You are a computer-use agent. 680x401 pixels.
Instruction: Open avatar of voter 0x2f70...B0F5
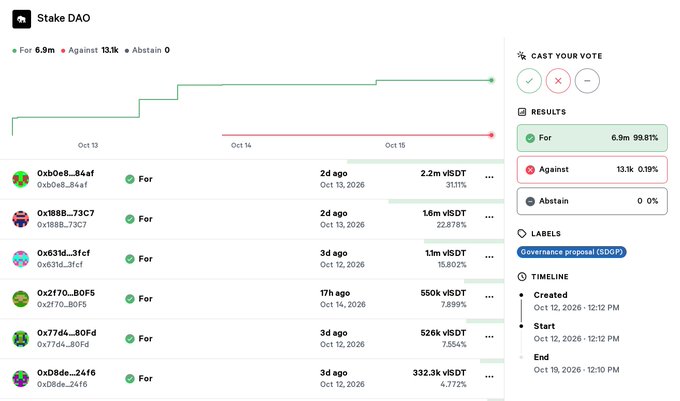(20, 299)
